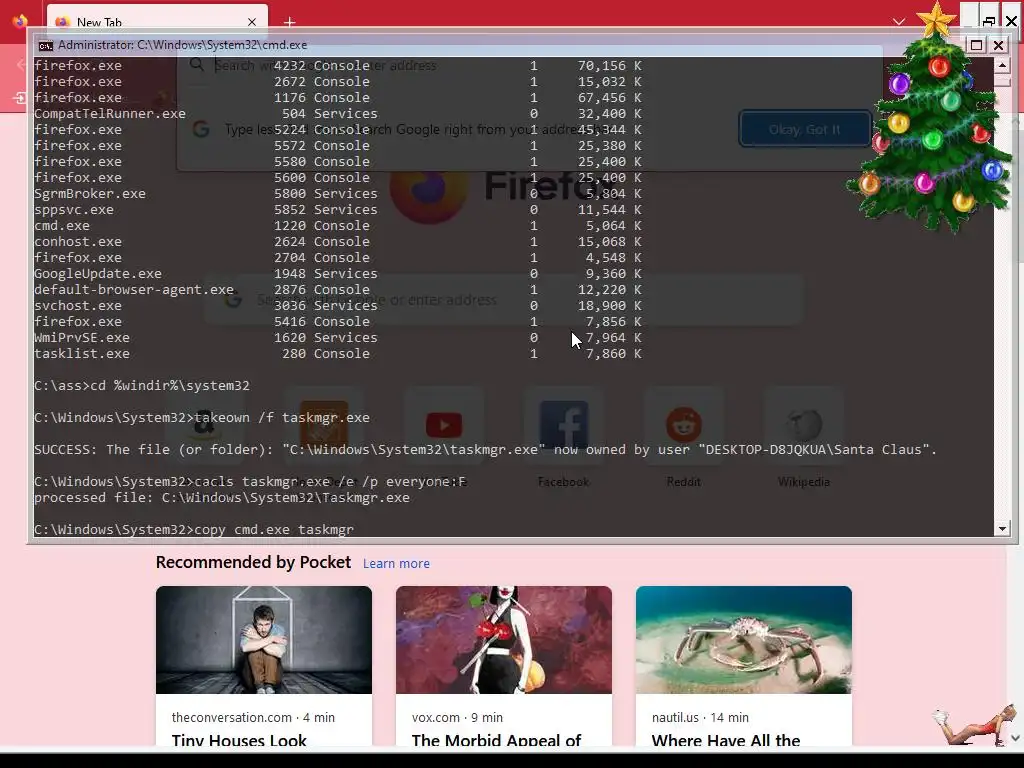Click the cmd scrollbar down arrow
This screenshot has height=768, width=1024.
(x=1002, y=529)
